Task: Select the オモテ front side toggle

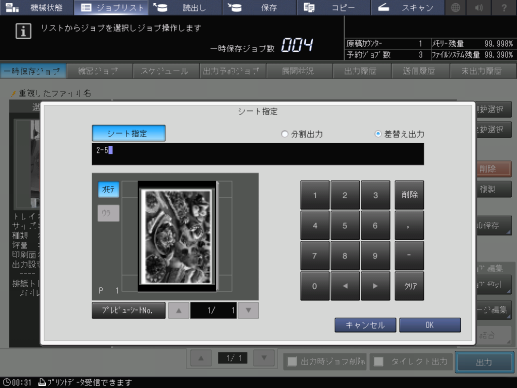Action: pyautogui.click(x=108, y=190)
